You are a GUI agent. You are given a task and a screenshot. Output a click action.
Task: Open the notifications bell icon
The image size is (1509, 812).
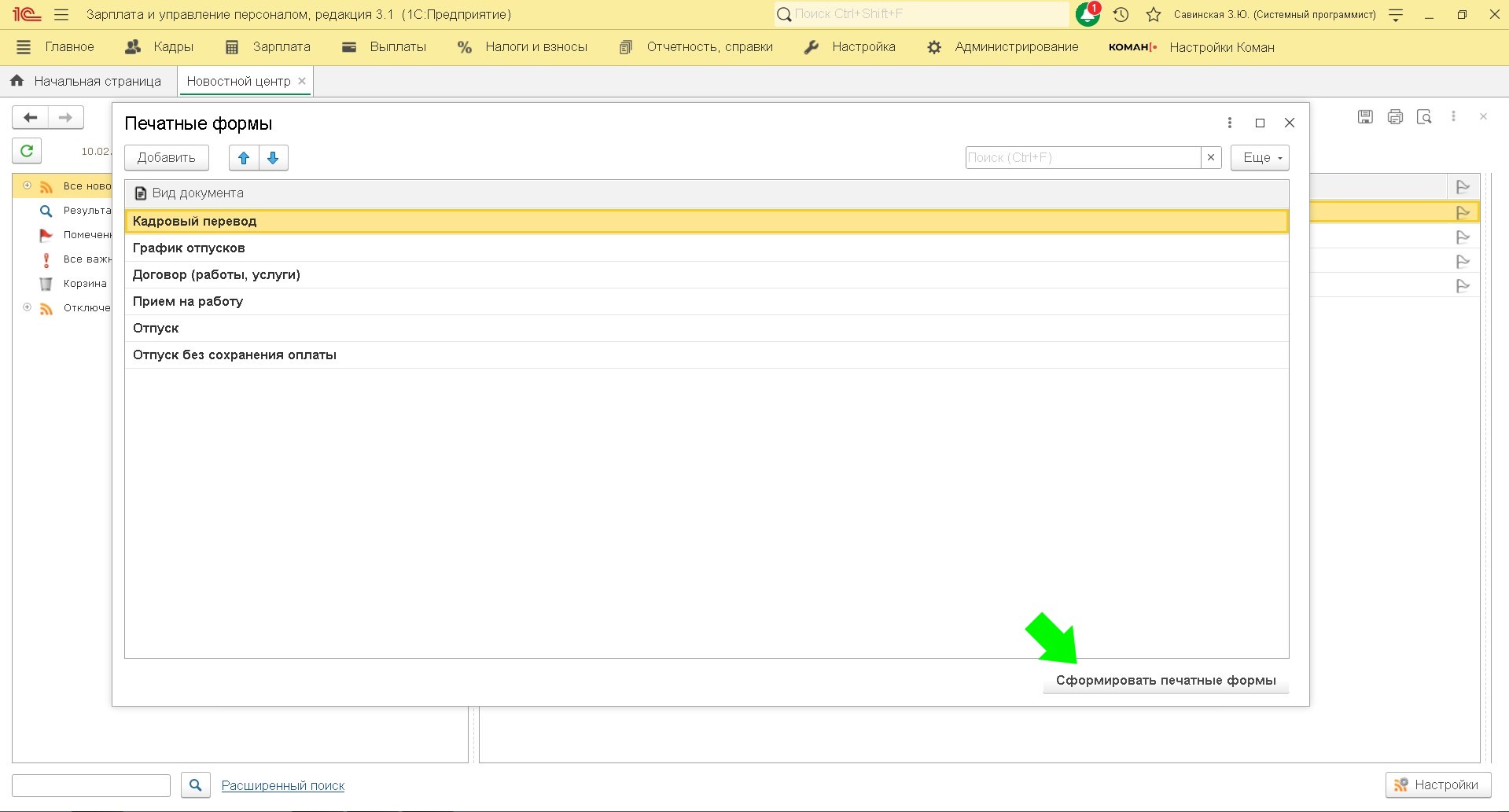point(1088,14)
